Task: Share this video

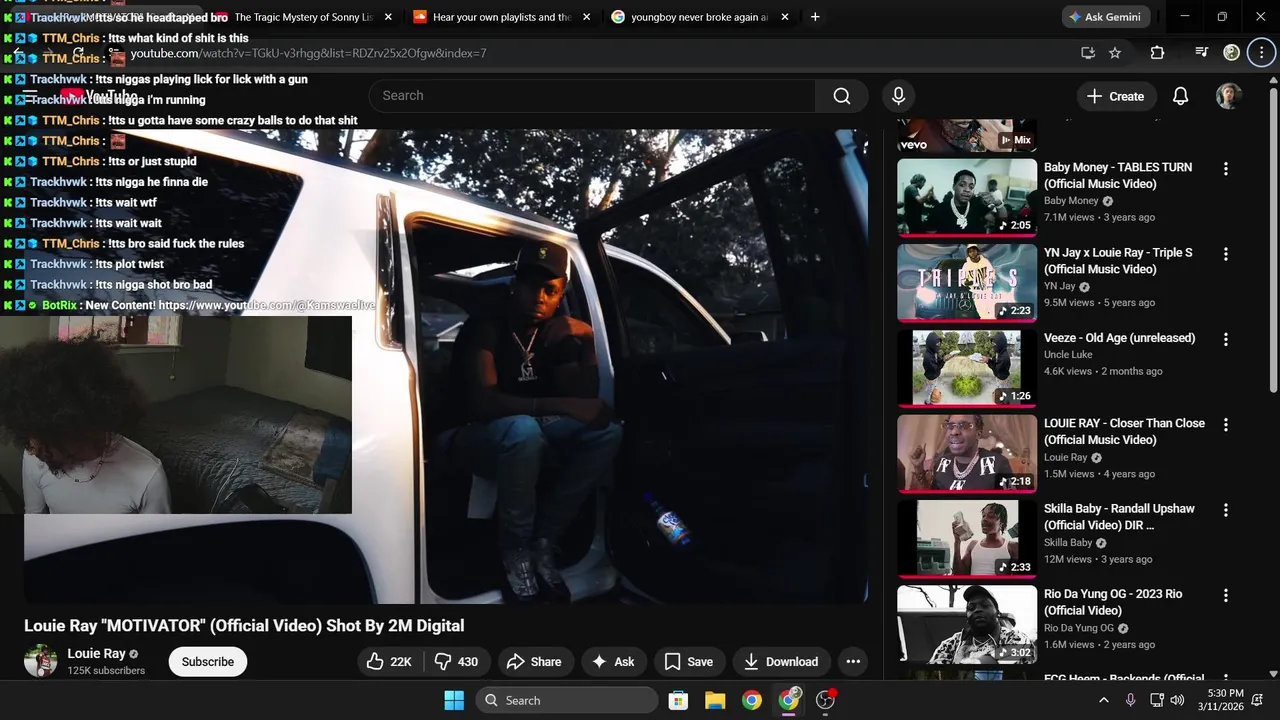Action: (534, 662)
